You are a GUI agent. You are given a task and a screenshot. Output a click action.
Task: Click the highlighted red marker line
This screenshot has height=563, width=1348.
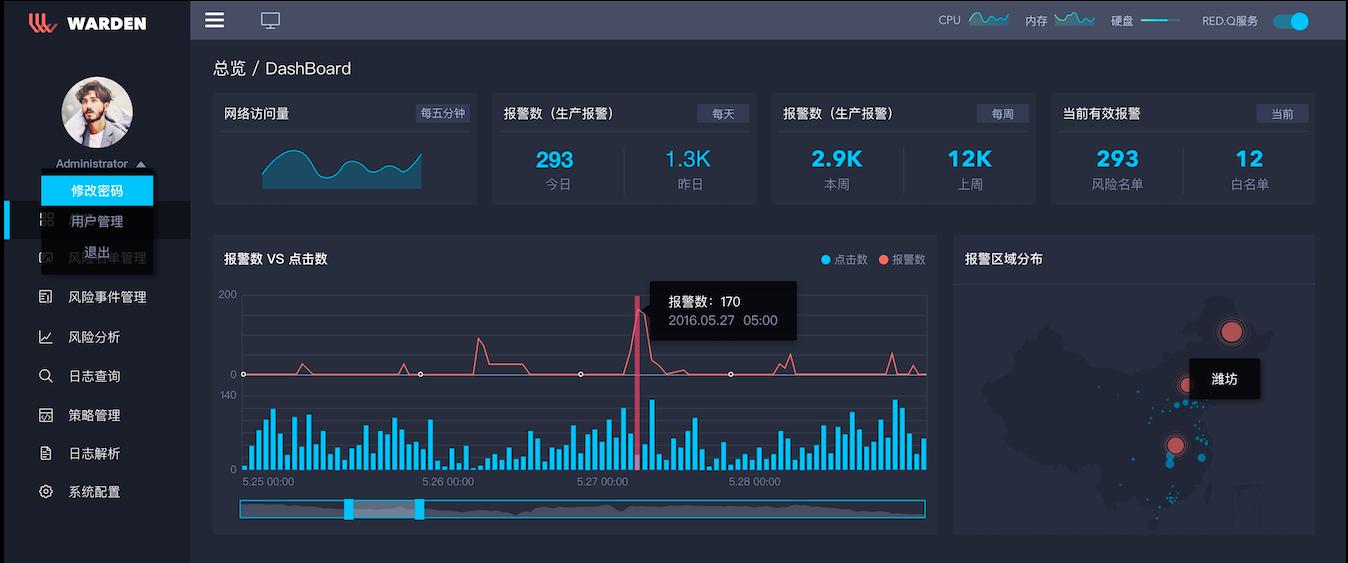coord(637,382)
